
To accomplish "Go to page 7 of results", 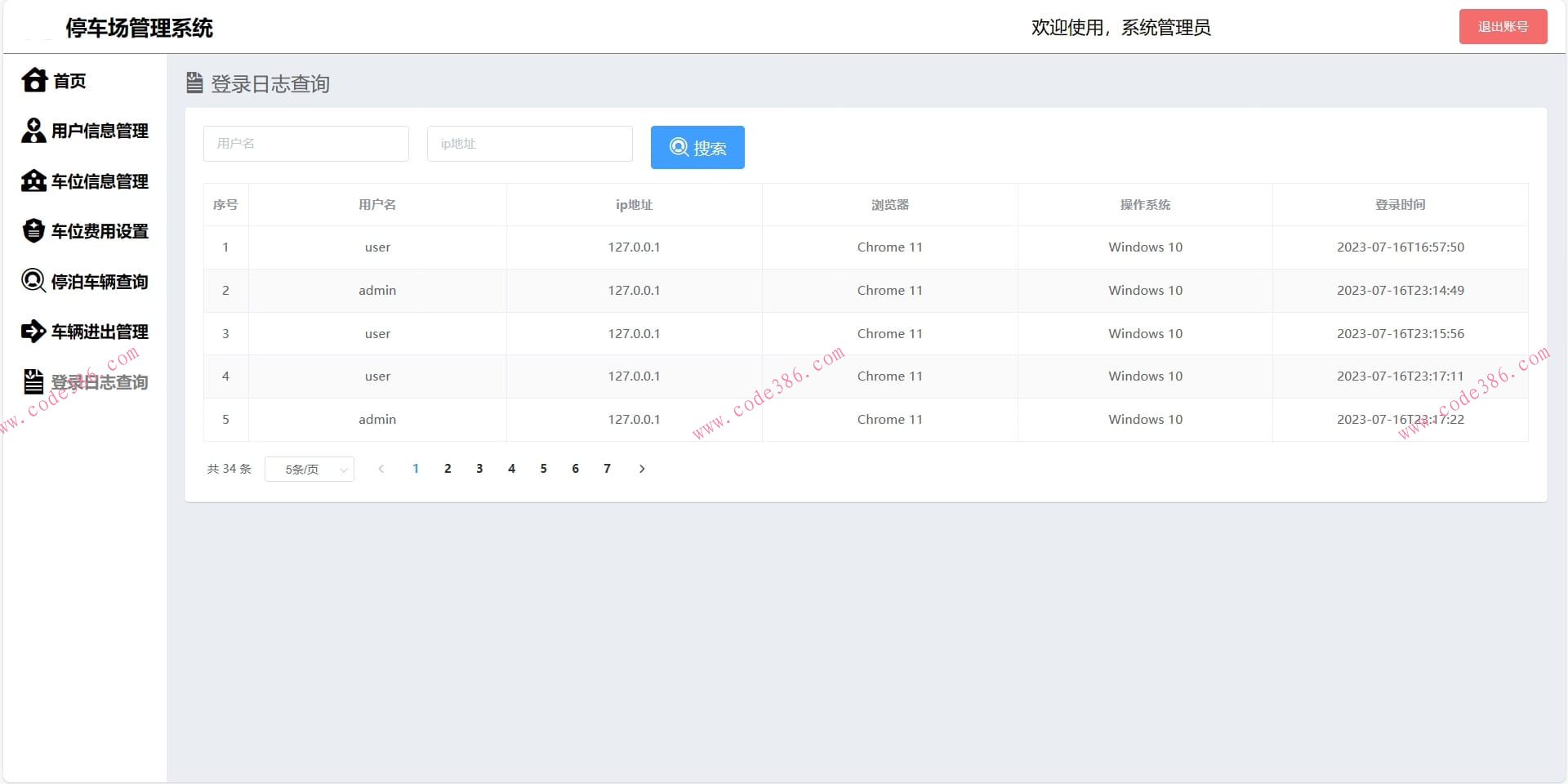I will [607, 469].
